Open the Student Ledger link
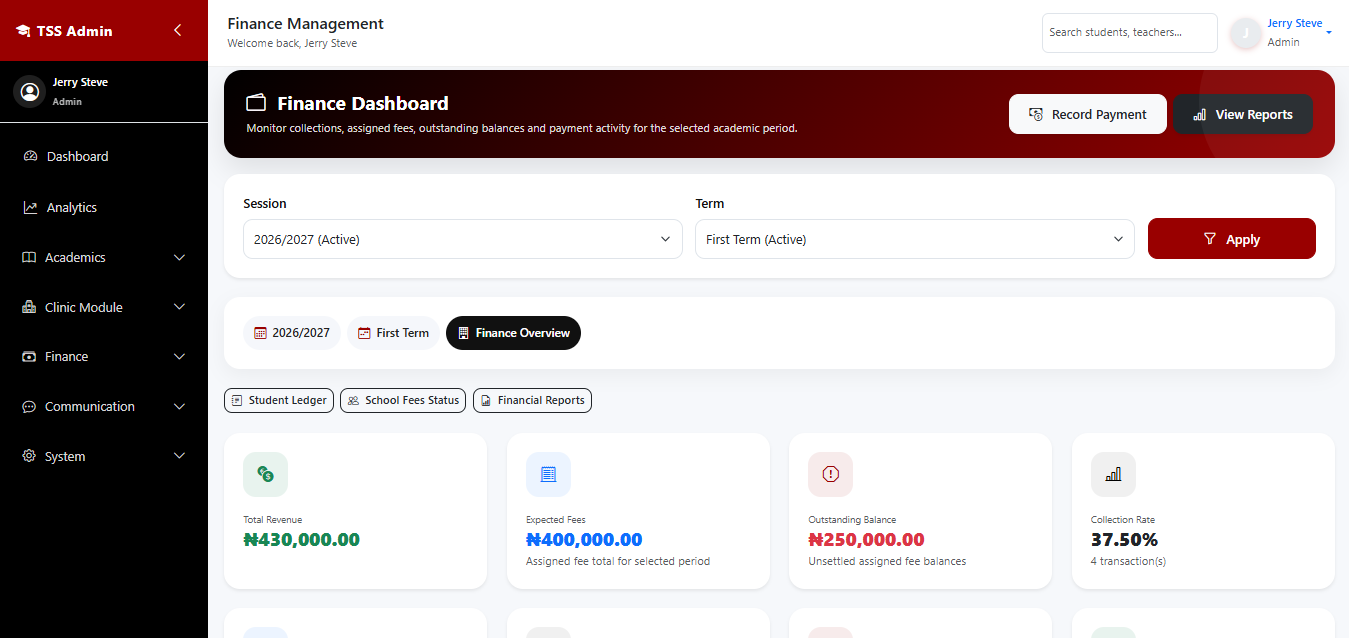The width and height of the screenshot is (1349, 638). (x=279, y=400)
